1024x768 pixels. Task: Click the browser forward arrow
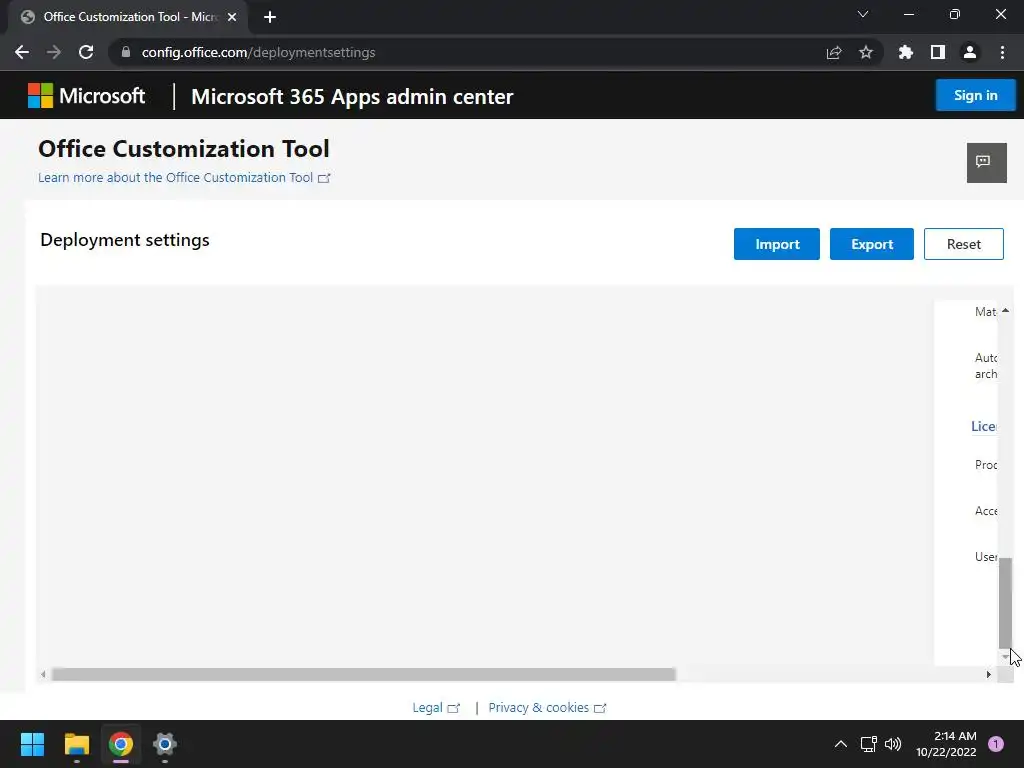coord(54,52)
